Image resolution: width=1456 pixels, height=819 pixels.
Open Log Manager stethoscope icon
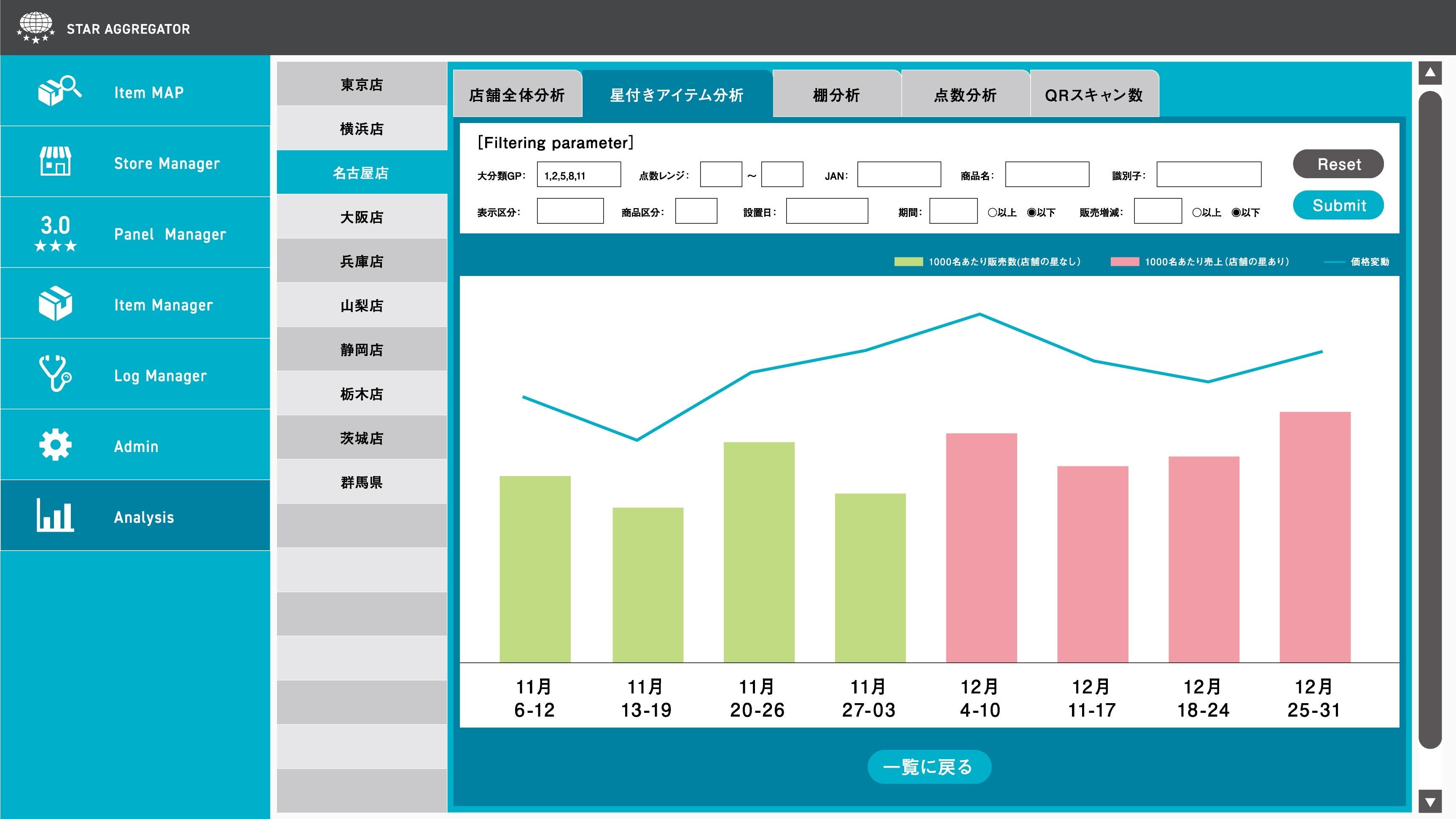(55, 373)
